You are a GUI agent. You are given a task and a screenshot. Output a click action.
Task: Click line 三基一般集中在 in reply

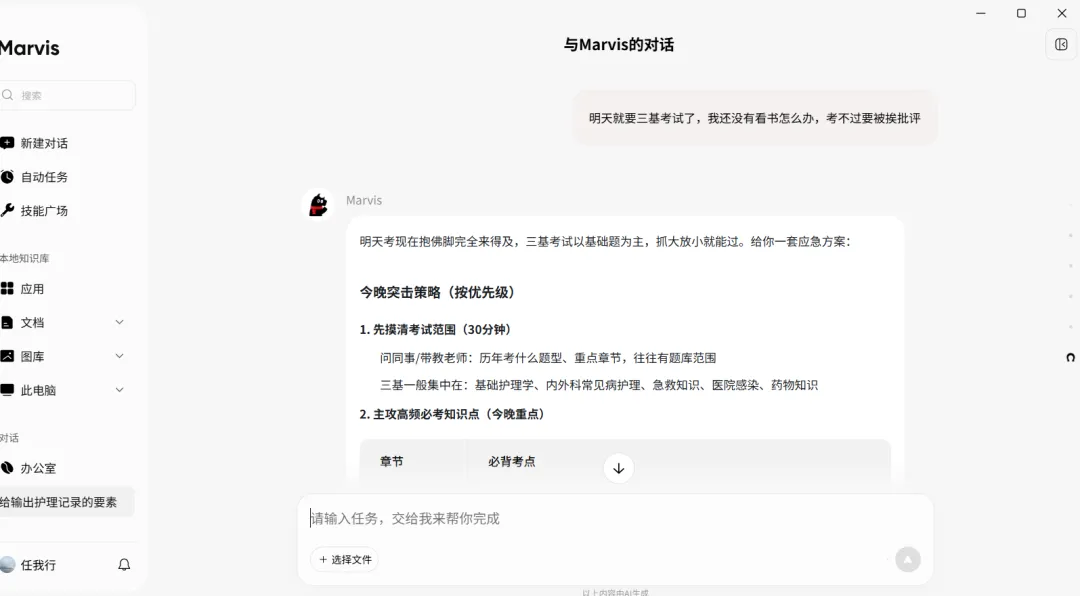click(599, 385)
